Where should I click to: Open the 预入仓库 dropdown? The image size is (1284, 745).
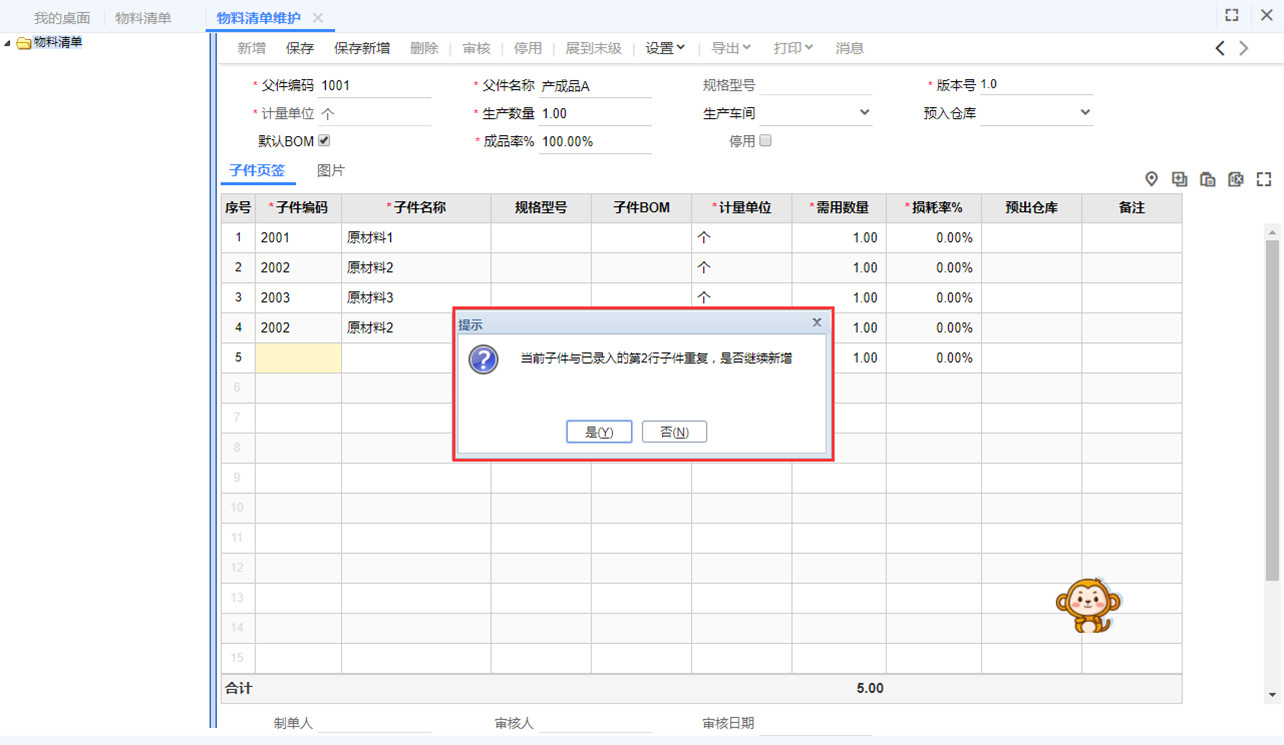click(x=1085, y=113)
